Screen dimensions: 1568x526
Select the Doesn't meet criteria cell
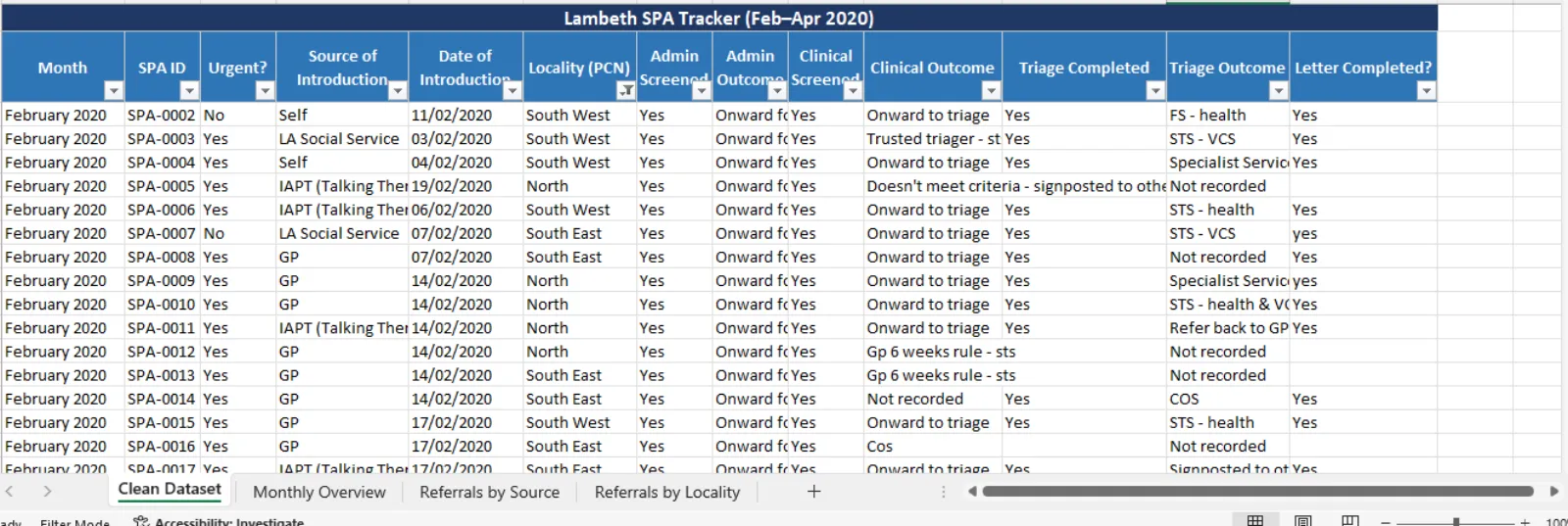coord(933,186)
